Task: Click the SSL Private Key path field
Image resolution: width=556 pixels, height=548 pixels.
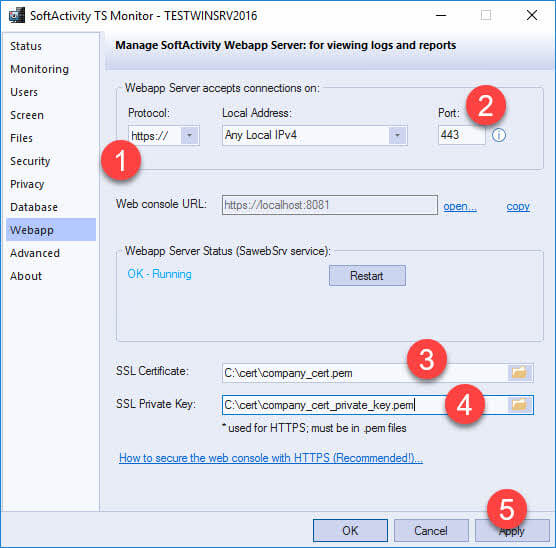Action: point(365,405)
